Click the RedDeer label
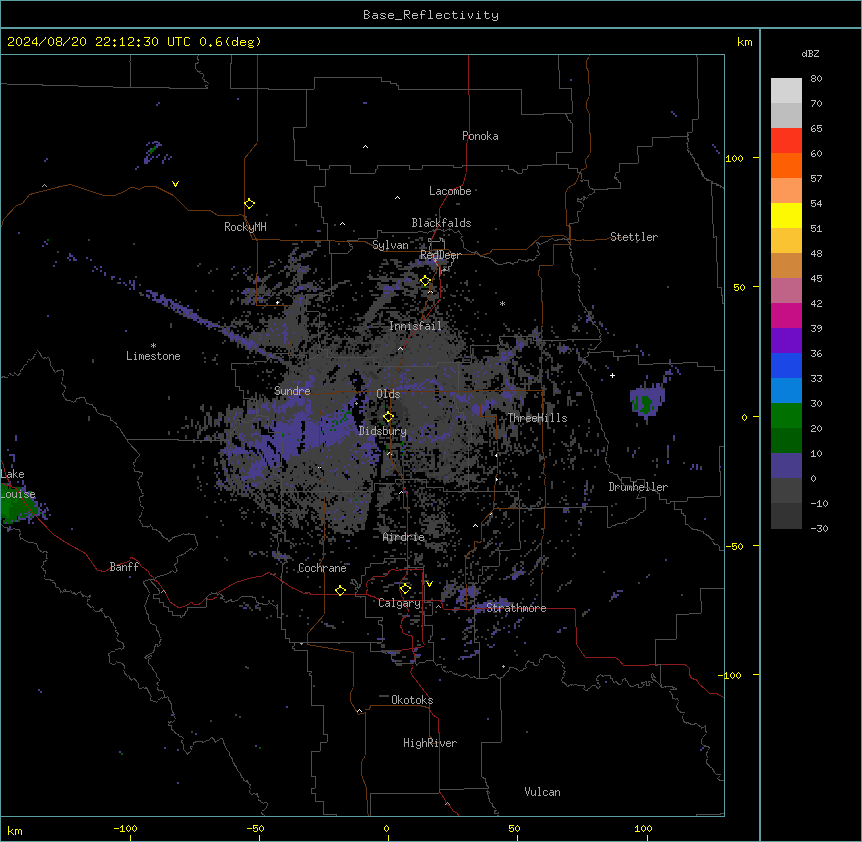 (x=440, y=255)
